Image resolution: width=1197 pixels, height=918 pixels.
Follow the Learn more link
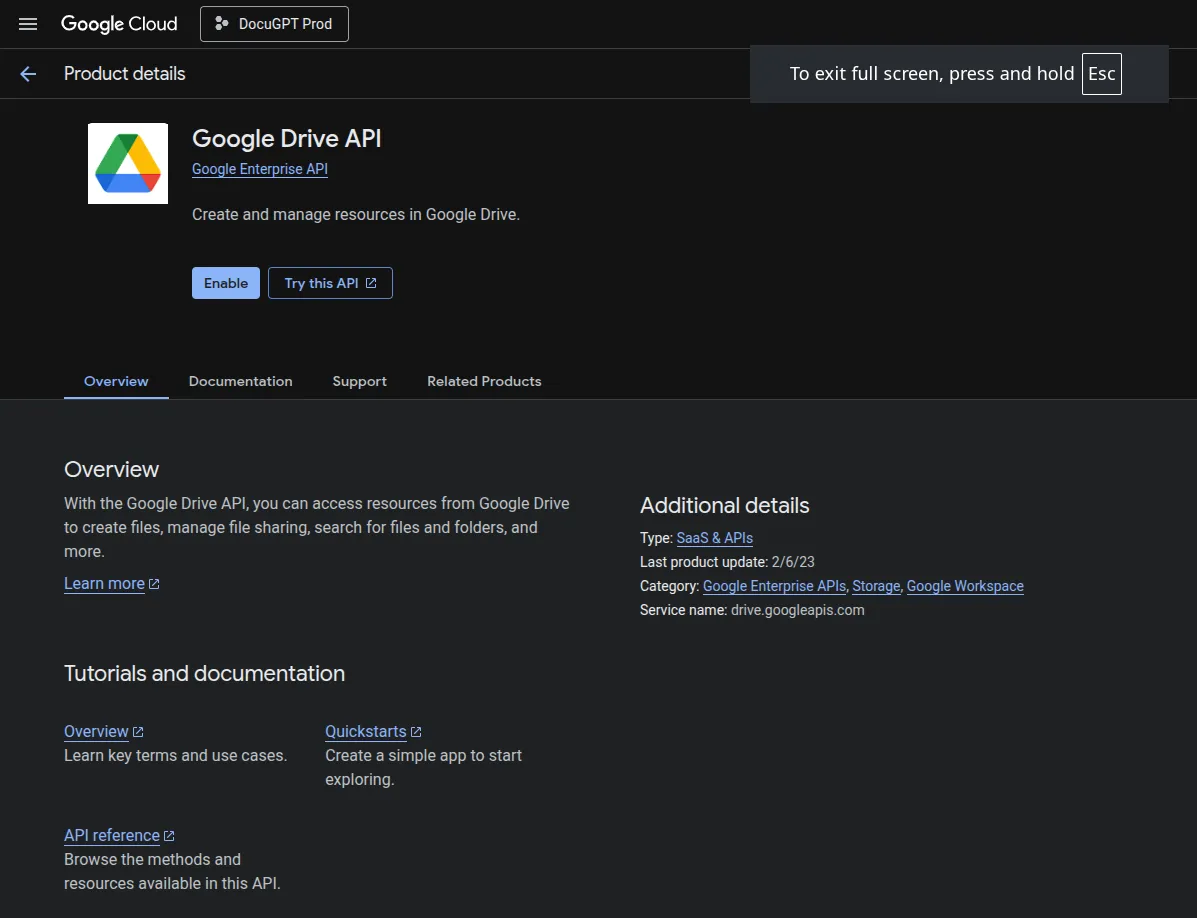click(x=111, y=584)
